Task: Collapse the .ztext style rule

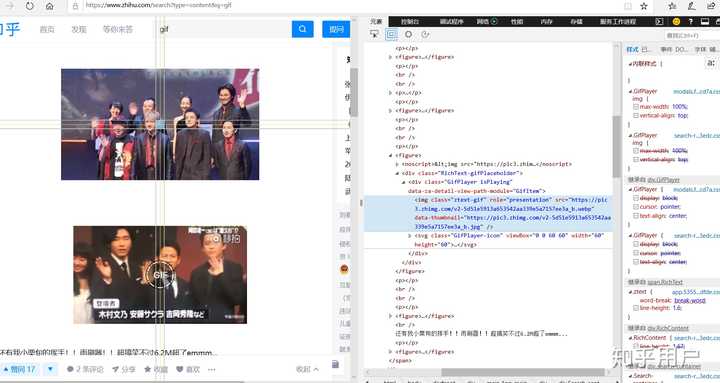Action: click(630, 292)
